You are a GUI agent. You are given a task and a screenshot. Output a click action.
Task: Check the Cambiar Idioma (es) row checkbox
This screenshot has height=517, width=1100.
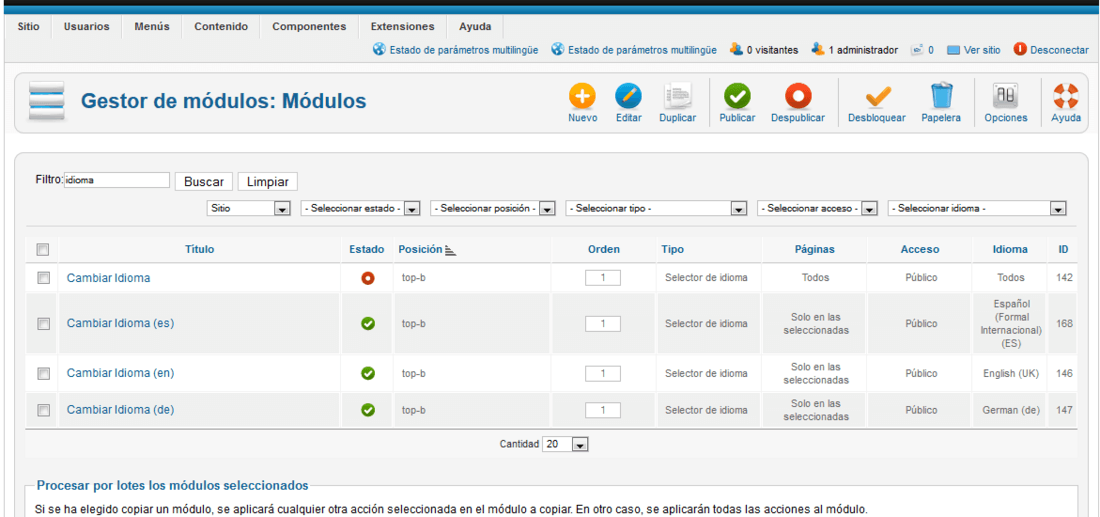click(43, 323)
